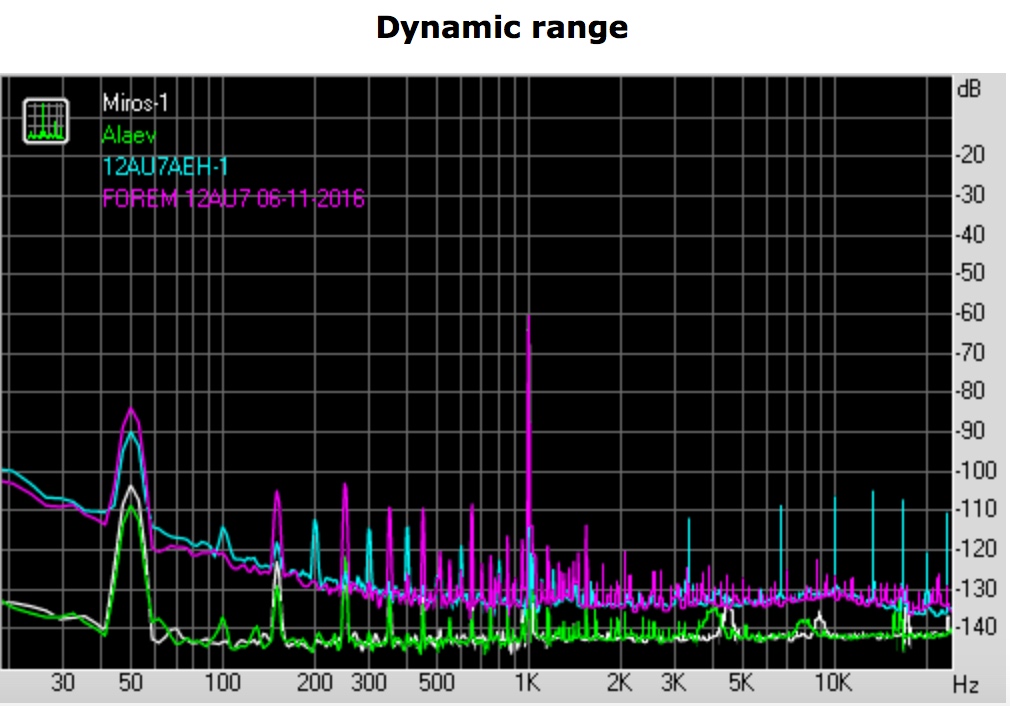Image resolution: width=1010 pixels, height=706 pixels.
Task: Click the 300 frequency axis label
Action: (x=369, y=684)
